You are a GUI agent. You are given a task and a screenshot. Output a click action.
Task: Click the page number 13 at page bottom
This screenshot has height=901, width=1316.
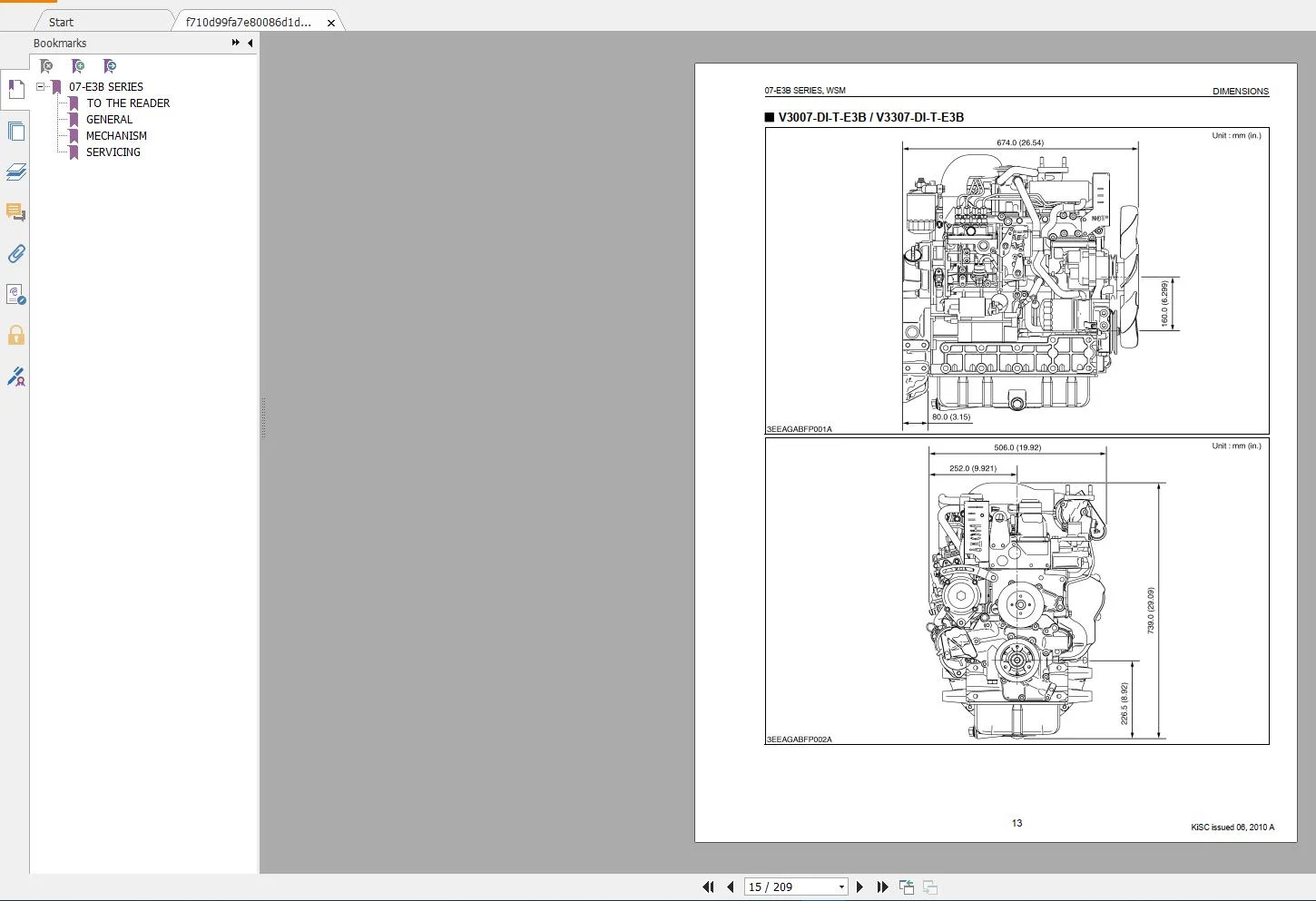click(x=1016, y=823)
